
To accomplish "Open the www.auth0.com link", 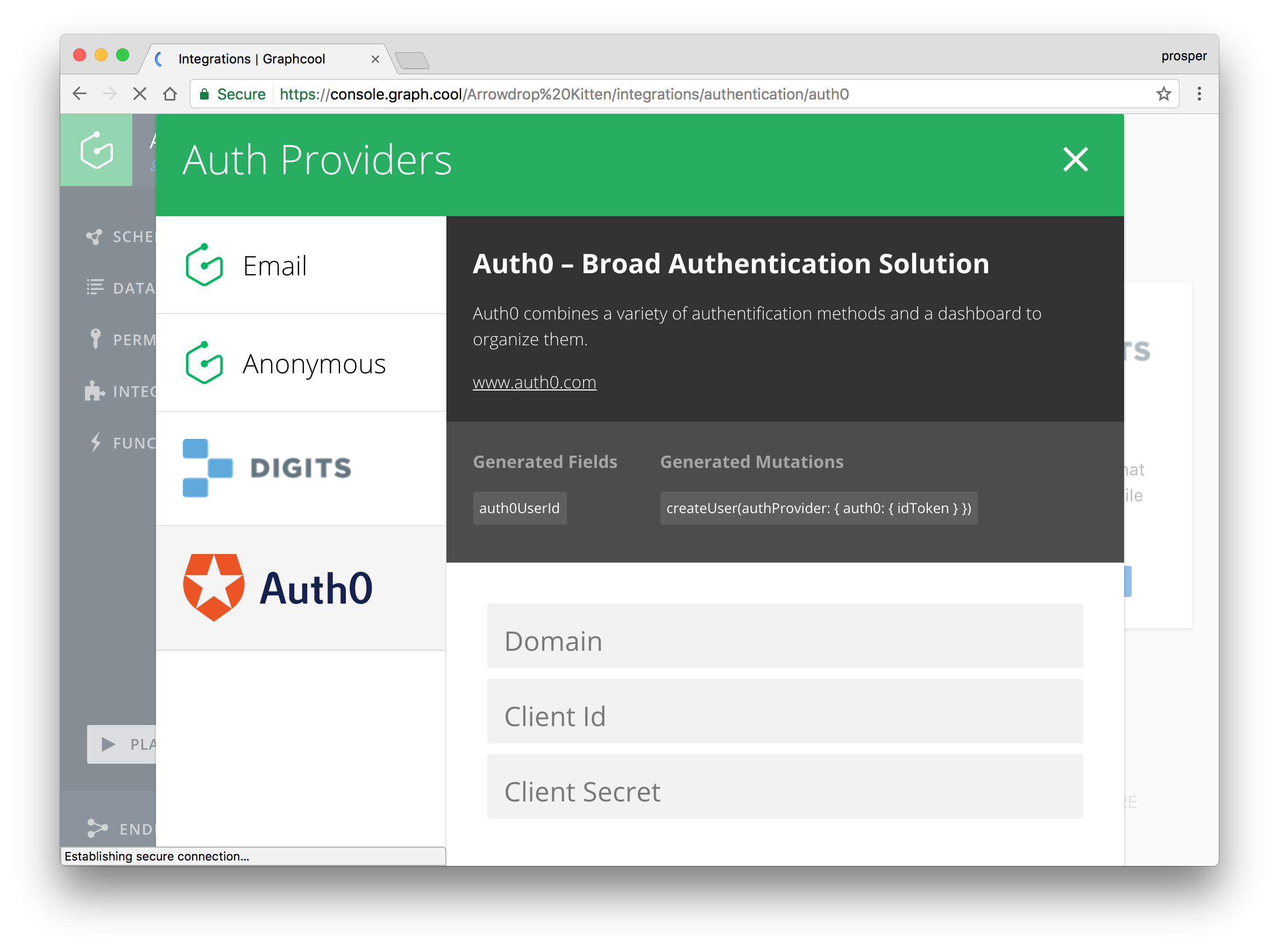I will [534, 382].
